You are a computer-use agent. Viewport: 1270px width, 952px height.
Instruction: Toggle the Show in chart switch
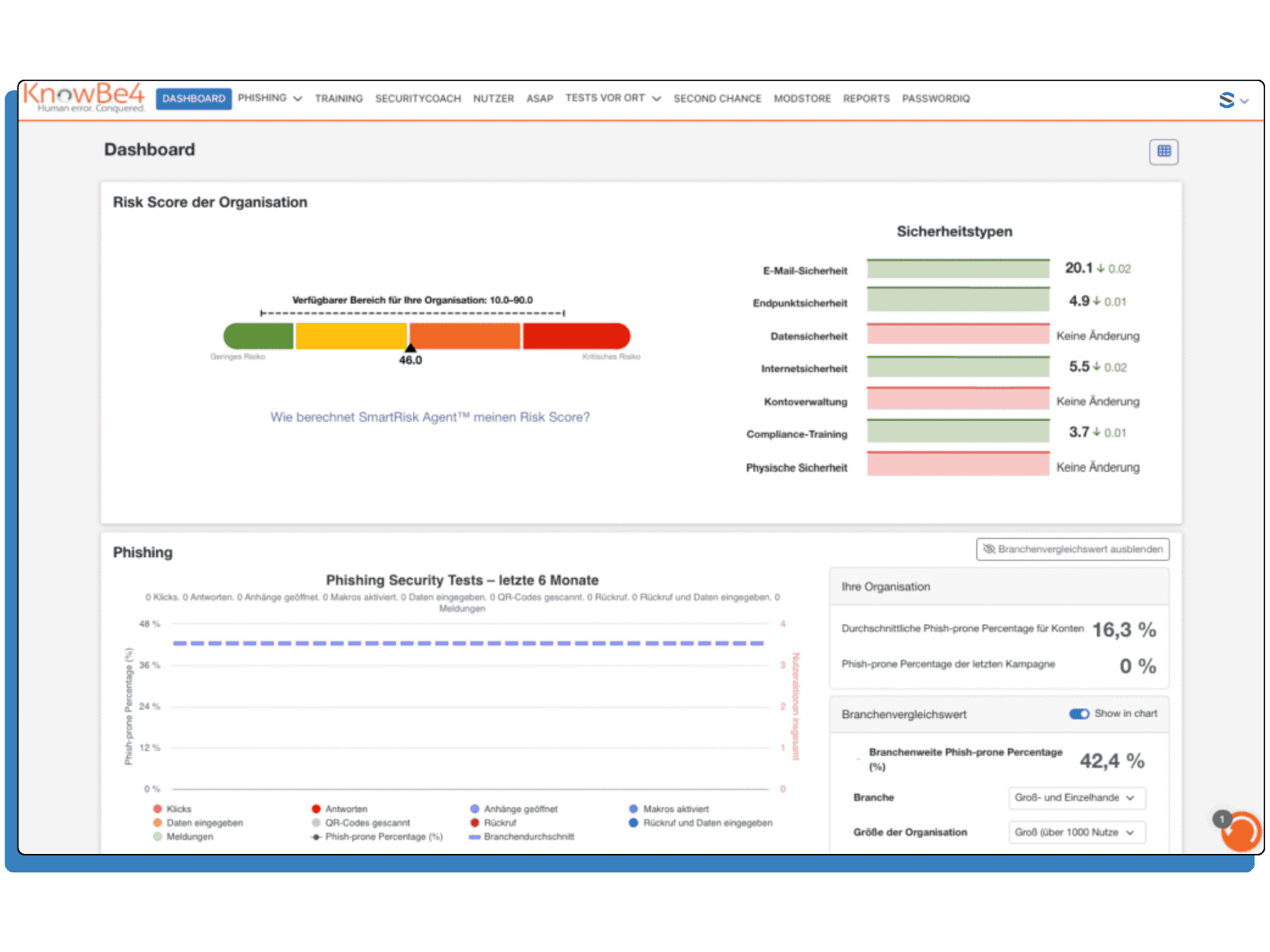[x=1079, y=714]
